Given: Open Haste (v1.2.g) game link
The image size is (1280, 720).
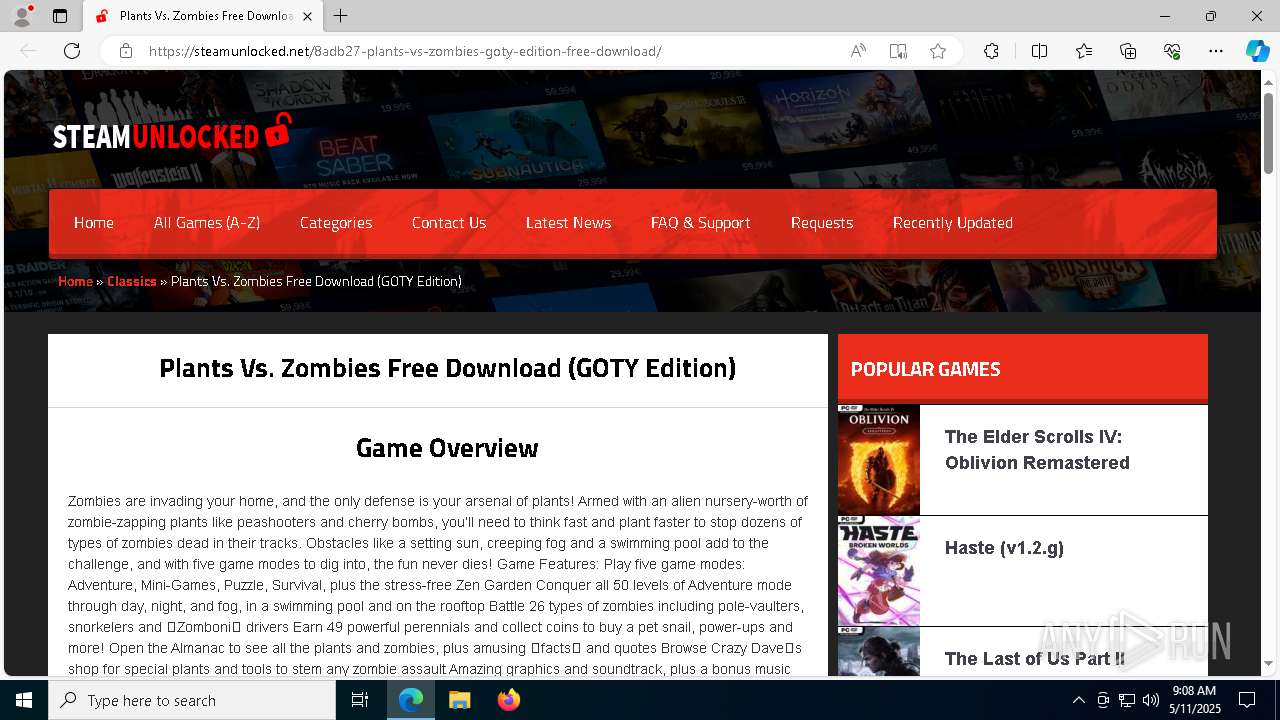Looking at the screenshot, I should [x=1004, y=548].
